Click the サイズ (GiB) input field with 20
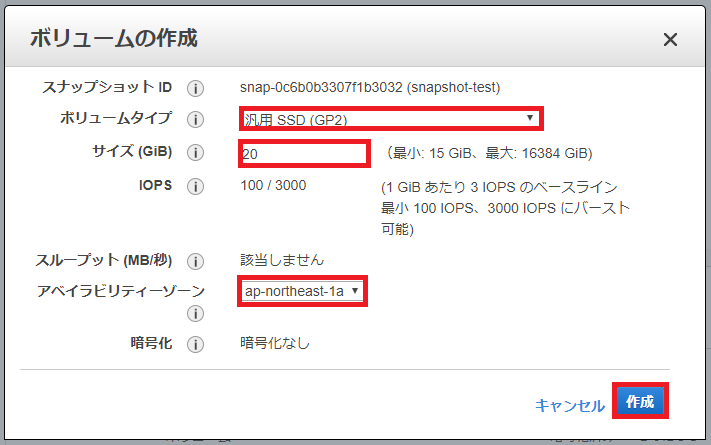This screenshot has width=711, height=445. pyautogui.click(x=304, y=154)
